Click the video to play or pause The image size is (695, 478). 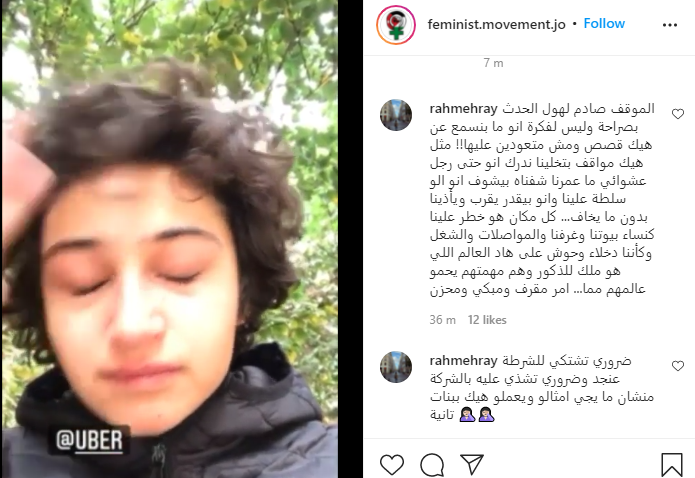pos(170,239)
